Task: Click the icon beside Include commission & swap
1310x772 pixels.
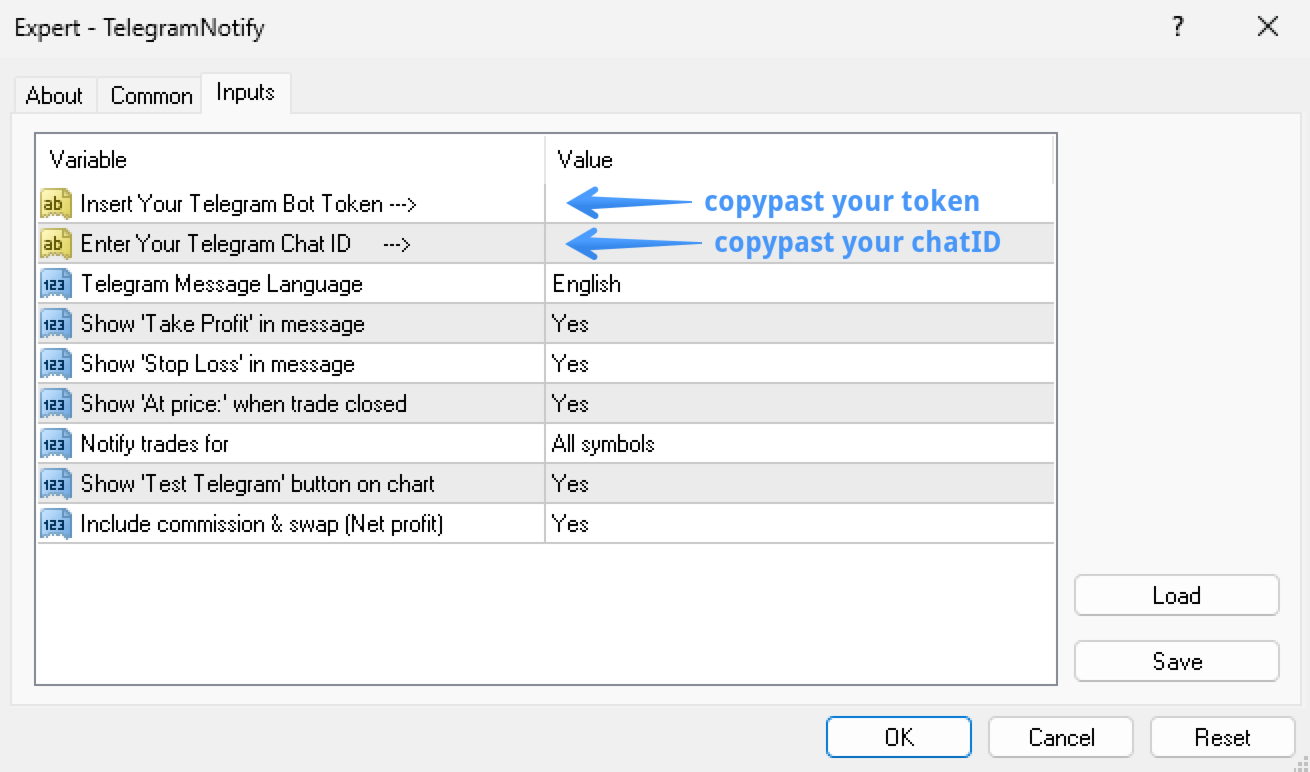Action: [56, 524]
